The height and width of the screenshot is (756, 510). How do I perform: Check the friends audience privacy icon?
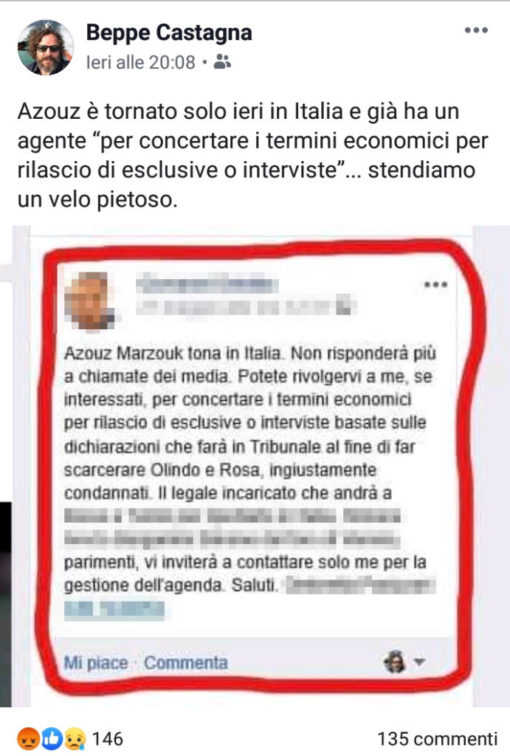(222, 62)
